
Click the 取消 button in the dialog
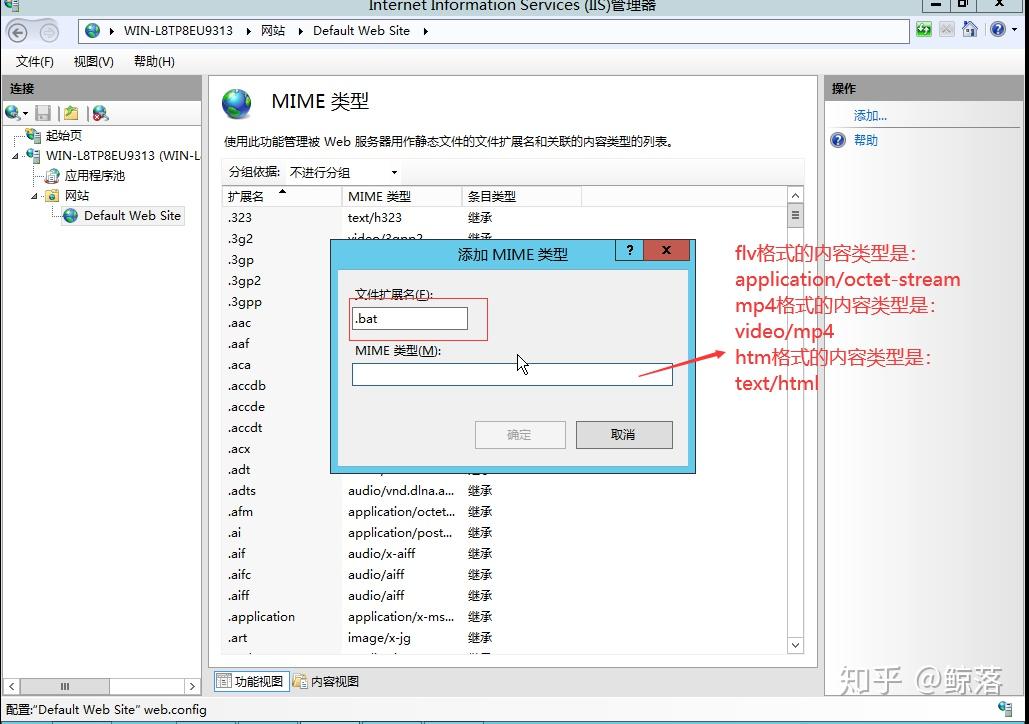point(623,434)
